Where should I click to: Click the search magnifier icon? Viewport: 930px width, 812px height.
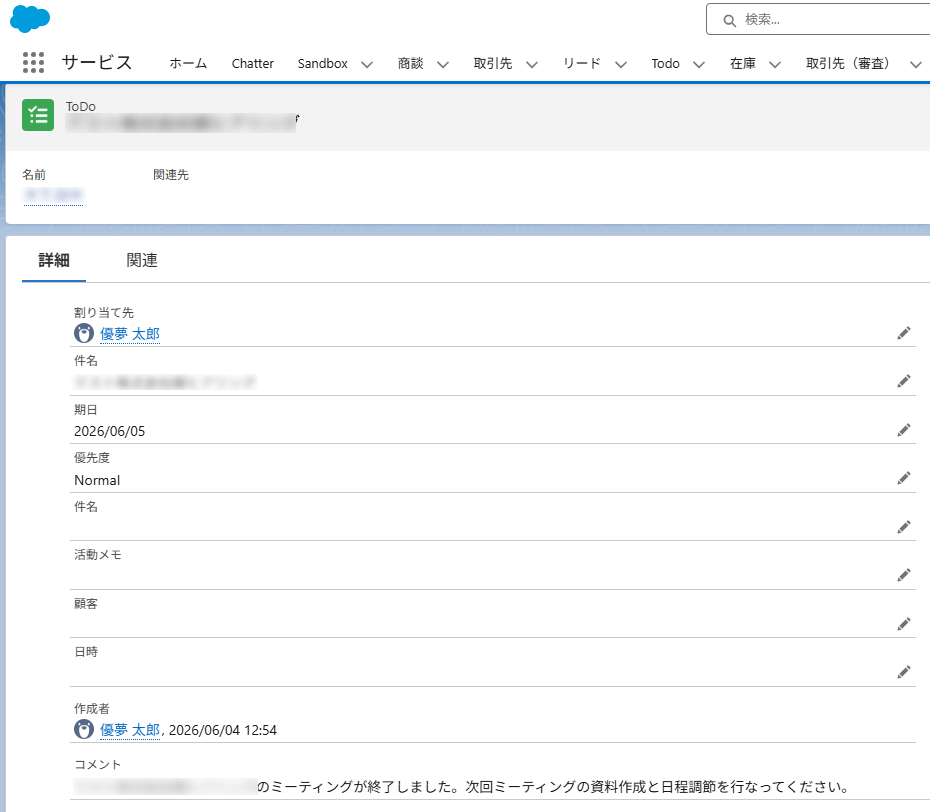(730, 21)
